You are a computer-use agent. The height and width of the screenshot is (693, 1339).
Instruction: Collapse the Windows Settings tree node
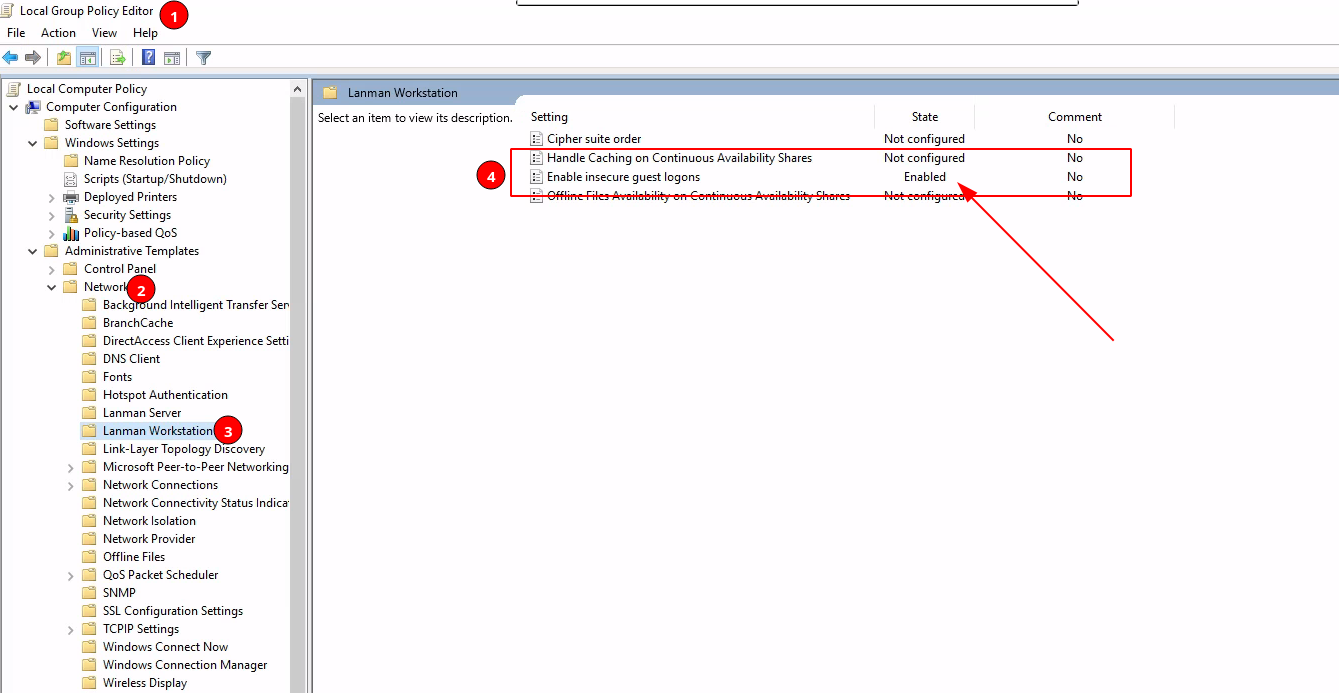pos(33,143)
